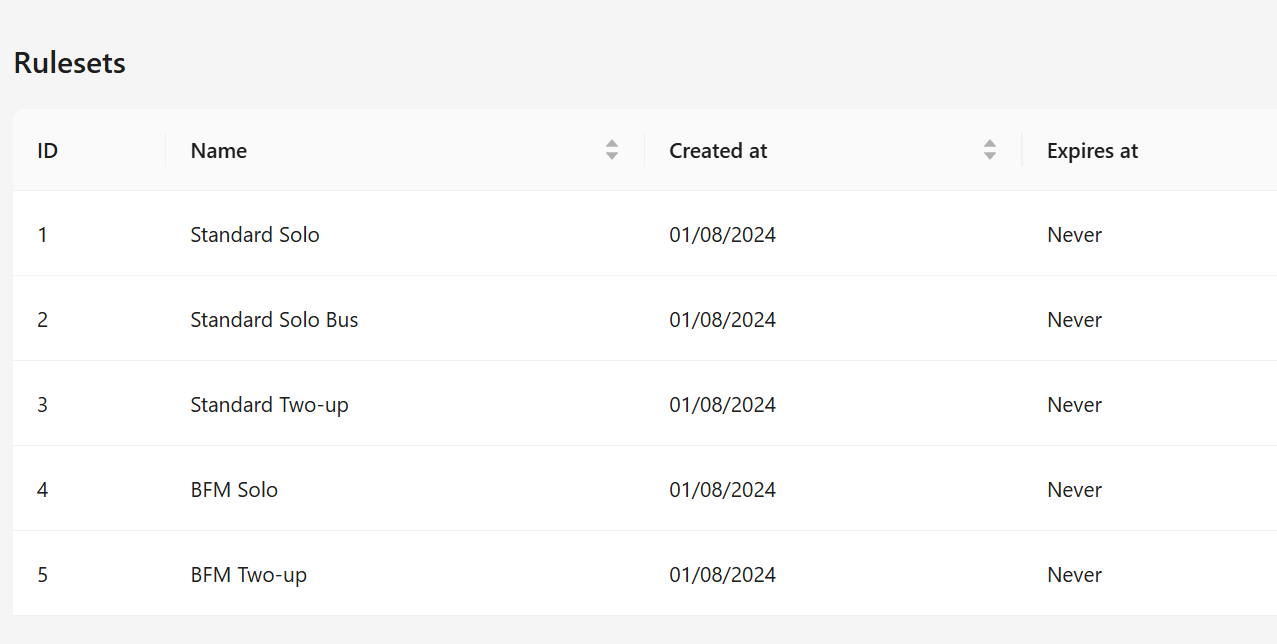Screen dimensions: 1277x644
Task: Click the Created at column header
Action: point(833,150)
